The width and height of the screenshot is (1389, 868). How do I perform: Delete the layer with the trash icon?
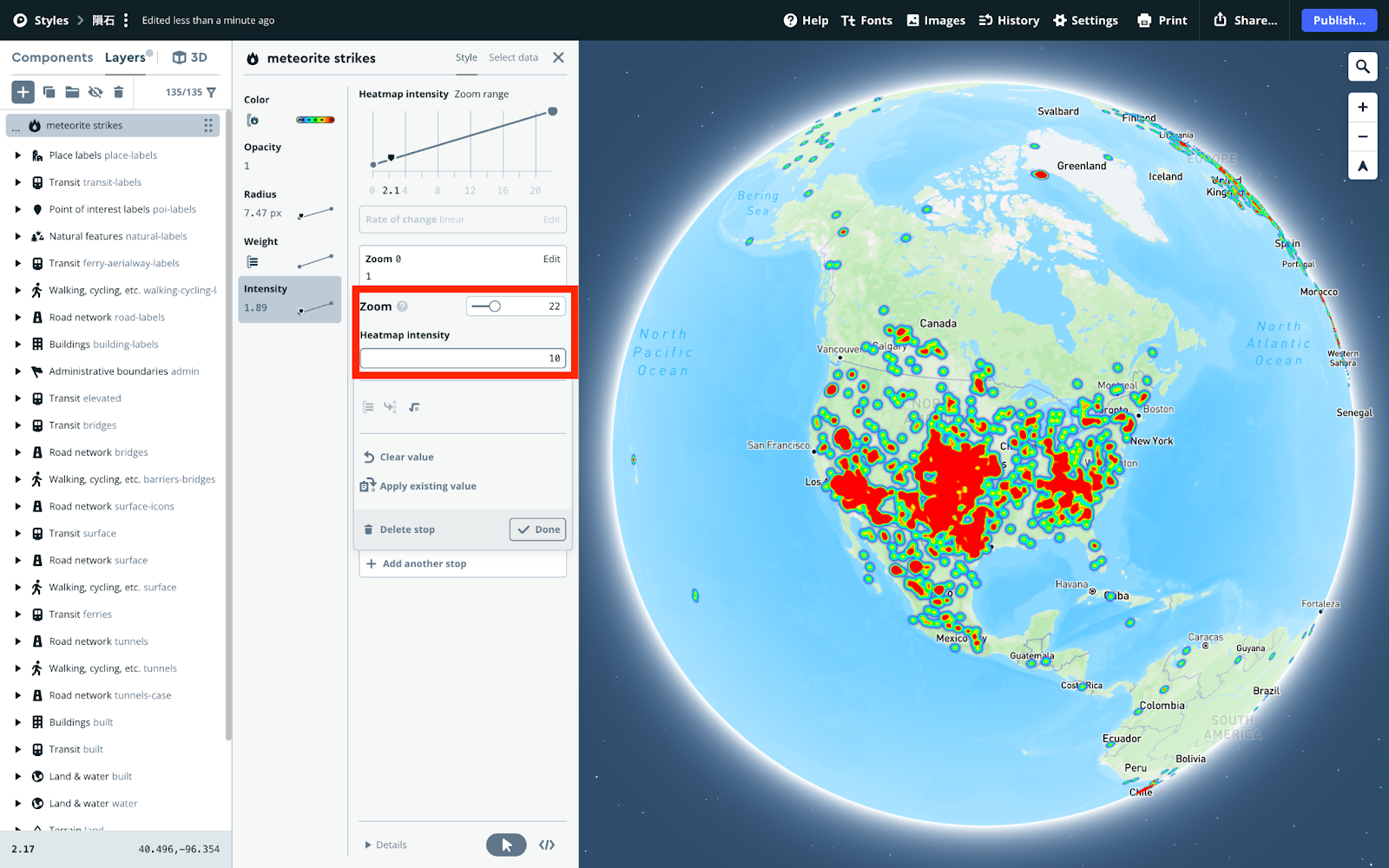(118, 91)
